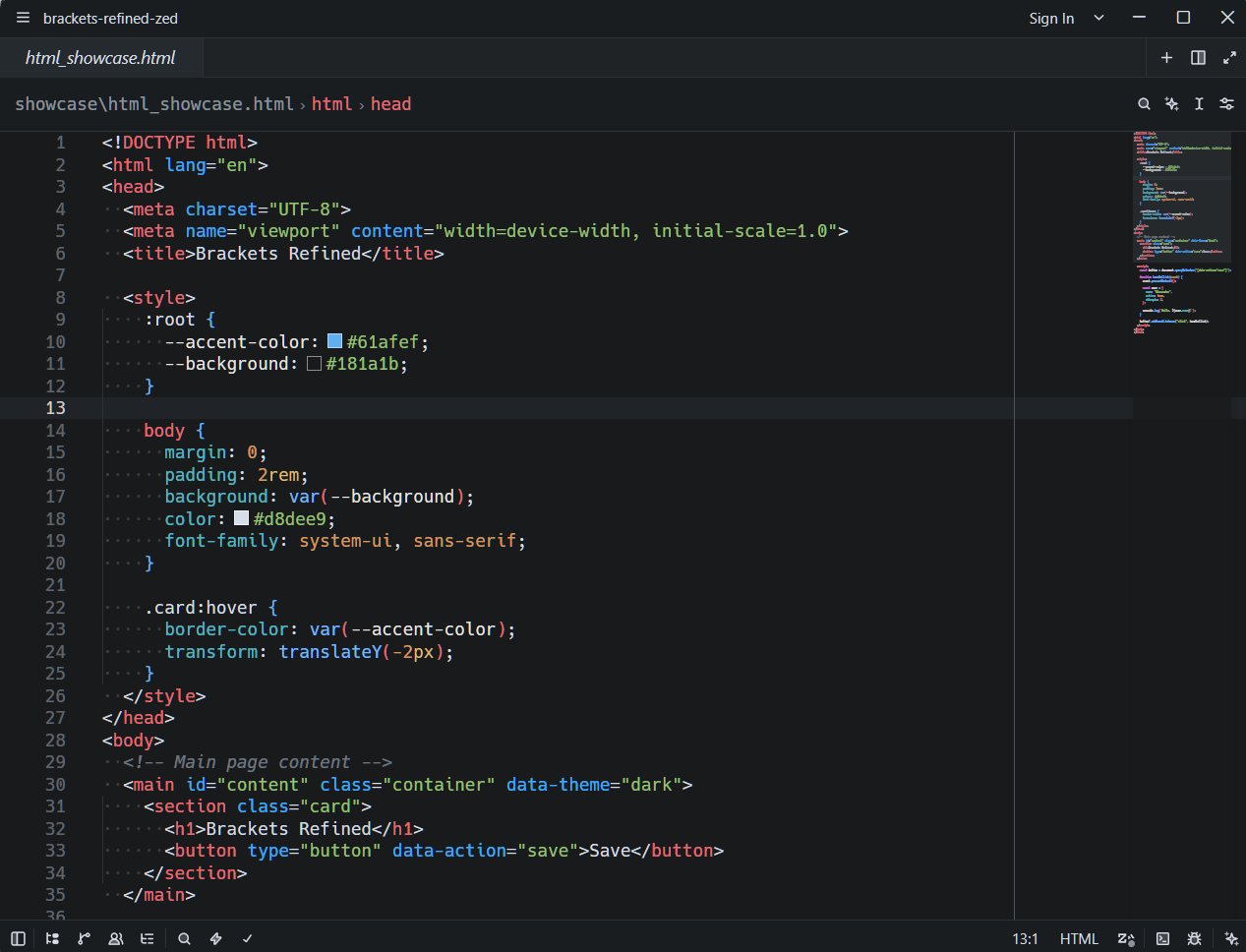1246x952 pixels.
Task: Select the head breadcrumb segment
Action: (x=390, y=104)
